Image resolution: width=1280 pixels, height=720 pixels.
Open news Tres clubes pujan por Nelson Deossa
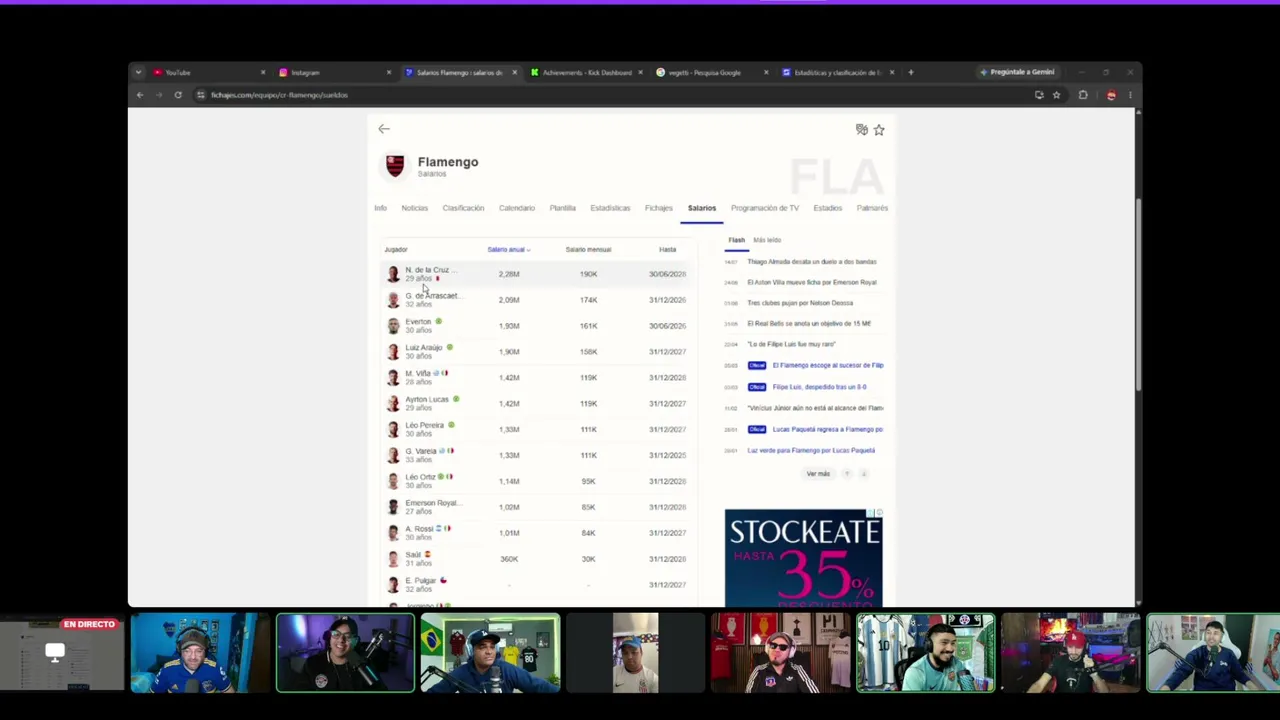tap(800, 303)
